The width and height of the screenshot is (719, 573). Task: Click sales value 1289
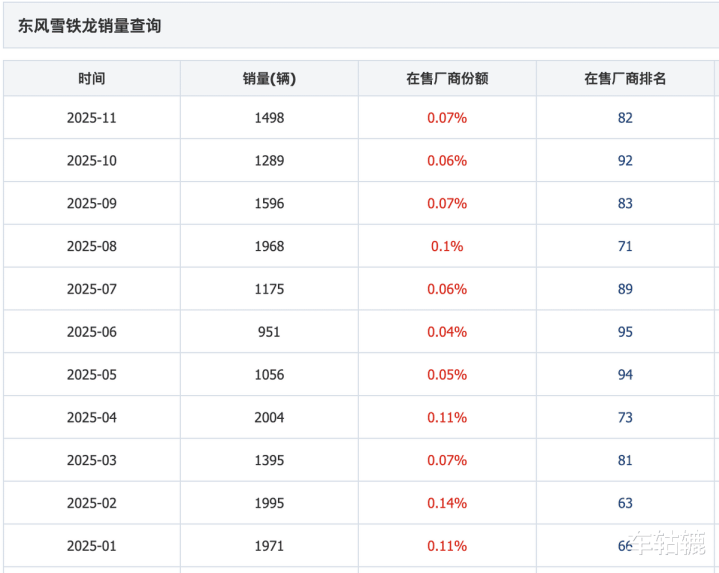269,160
